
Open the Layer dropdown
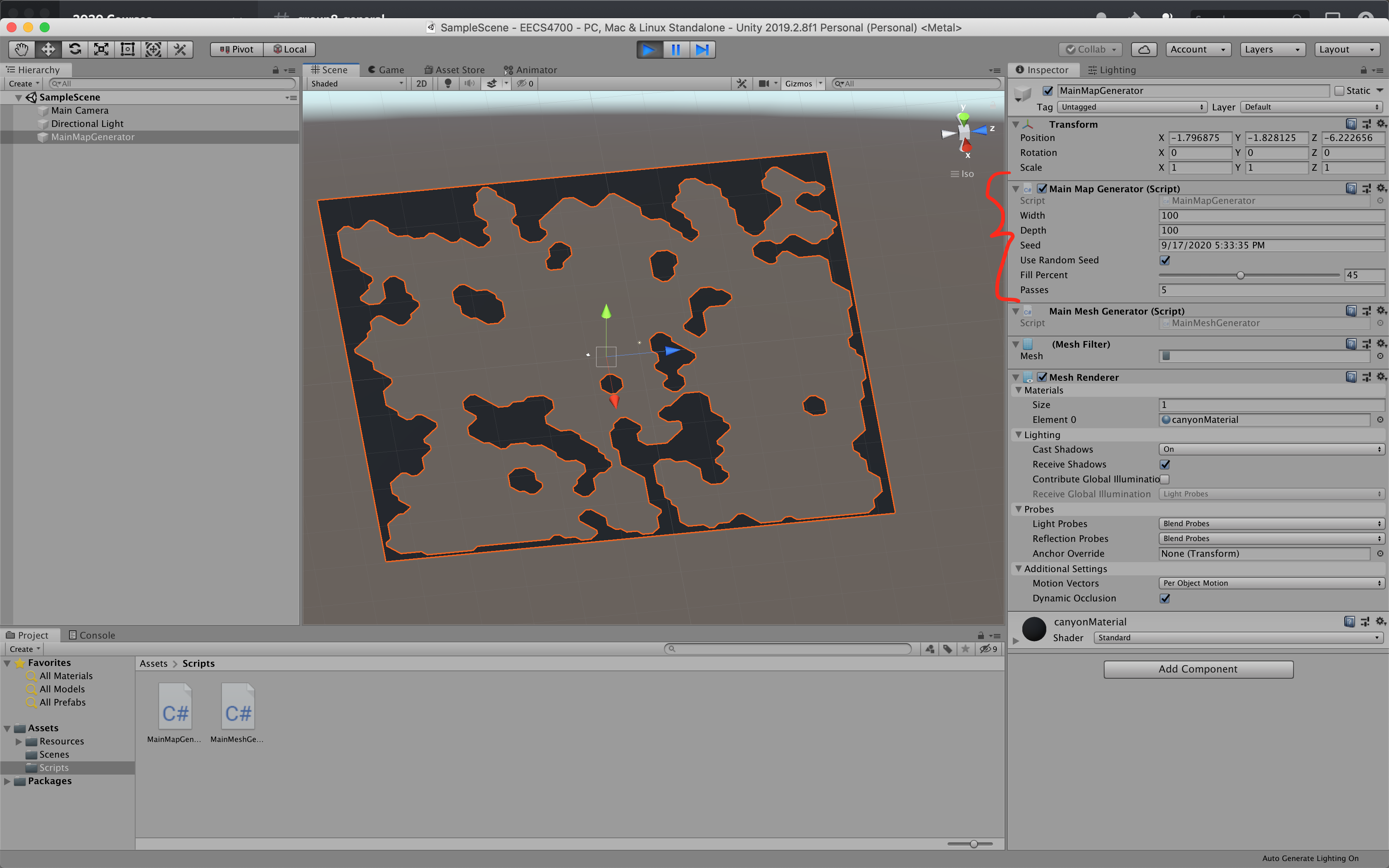click(1312, 107)
